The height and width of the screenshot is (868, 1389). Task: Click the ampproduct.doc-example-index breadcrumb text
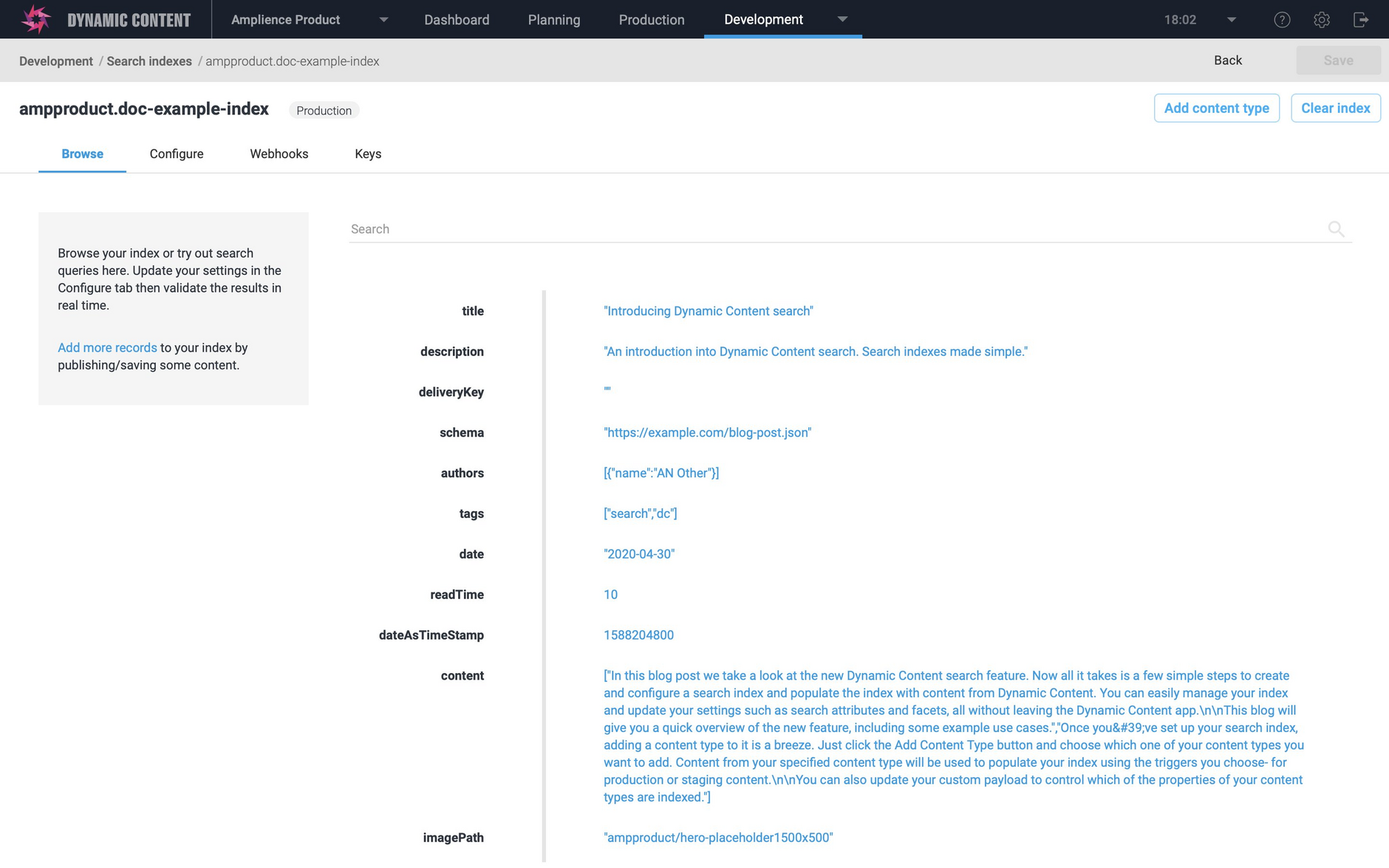pos(293,61)
